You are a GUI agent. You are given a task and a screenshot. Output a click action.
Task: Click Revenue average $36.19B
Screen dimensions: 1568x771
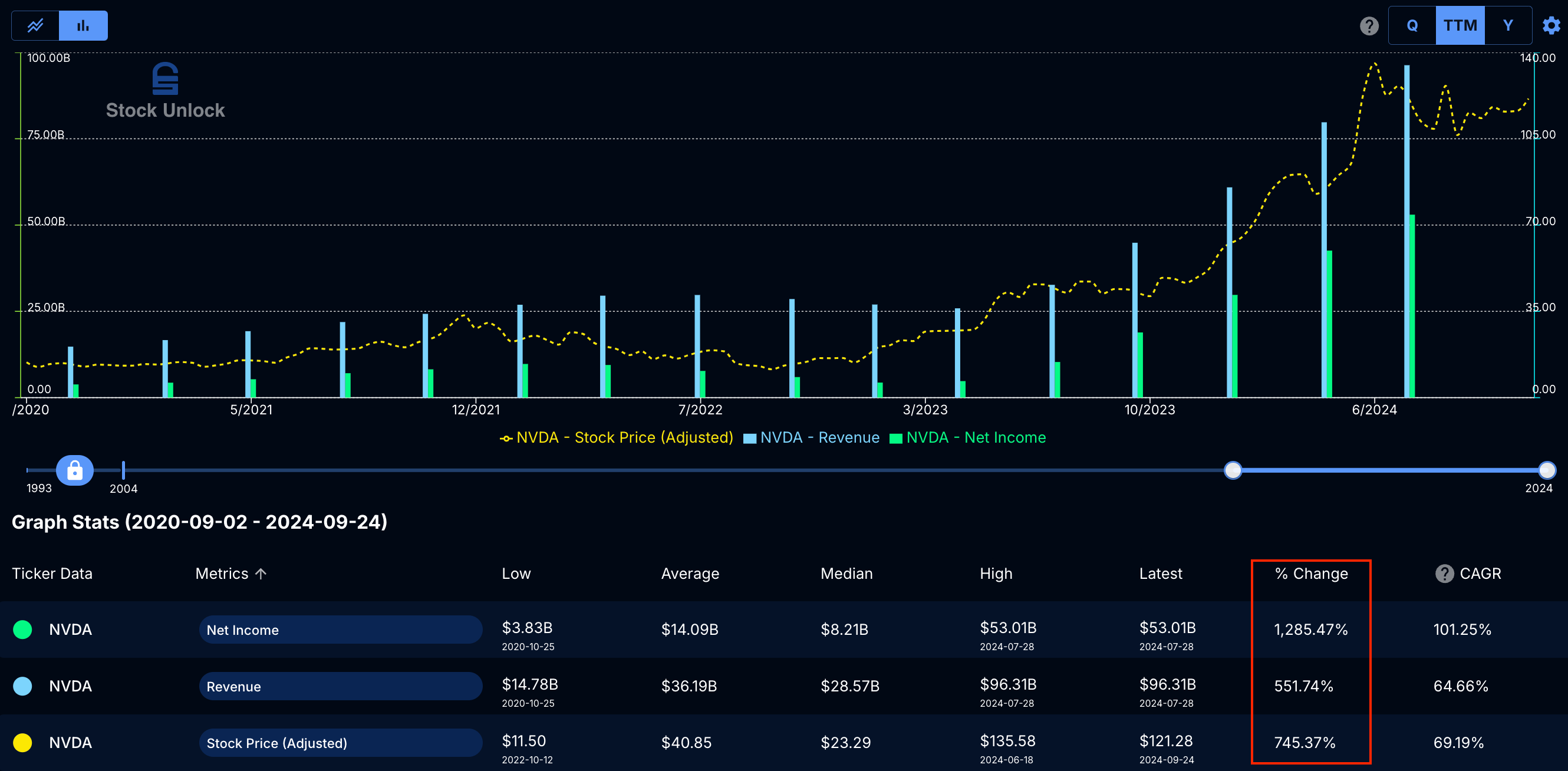pyautogui.click(x=689, y=686)
